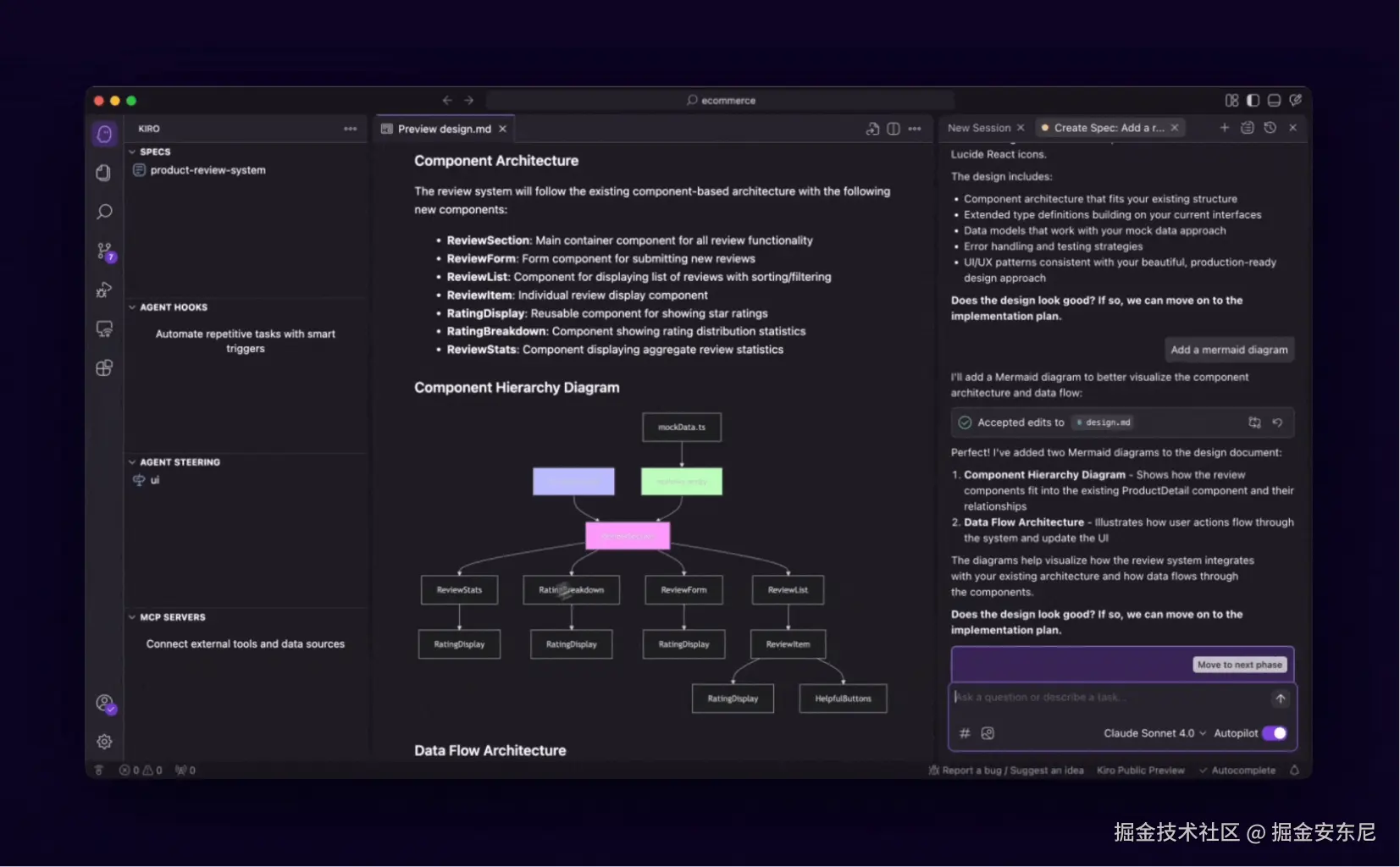Open the Settings gear in activity bar

click(x=104, y=742)
